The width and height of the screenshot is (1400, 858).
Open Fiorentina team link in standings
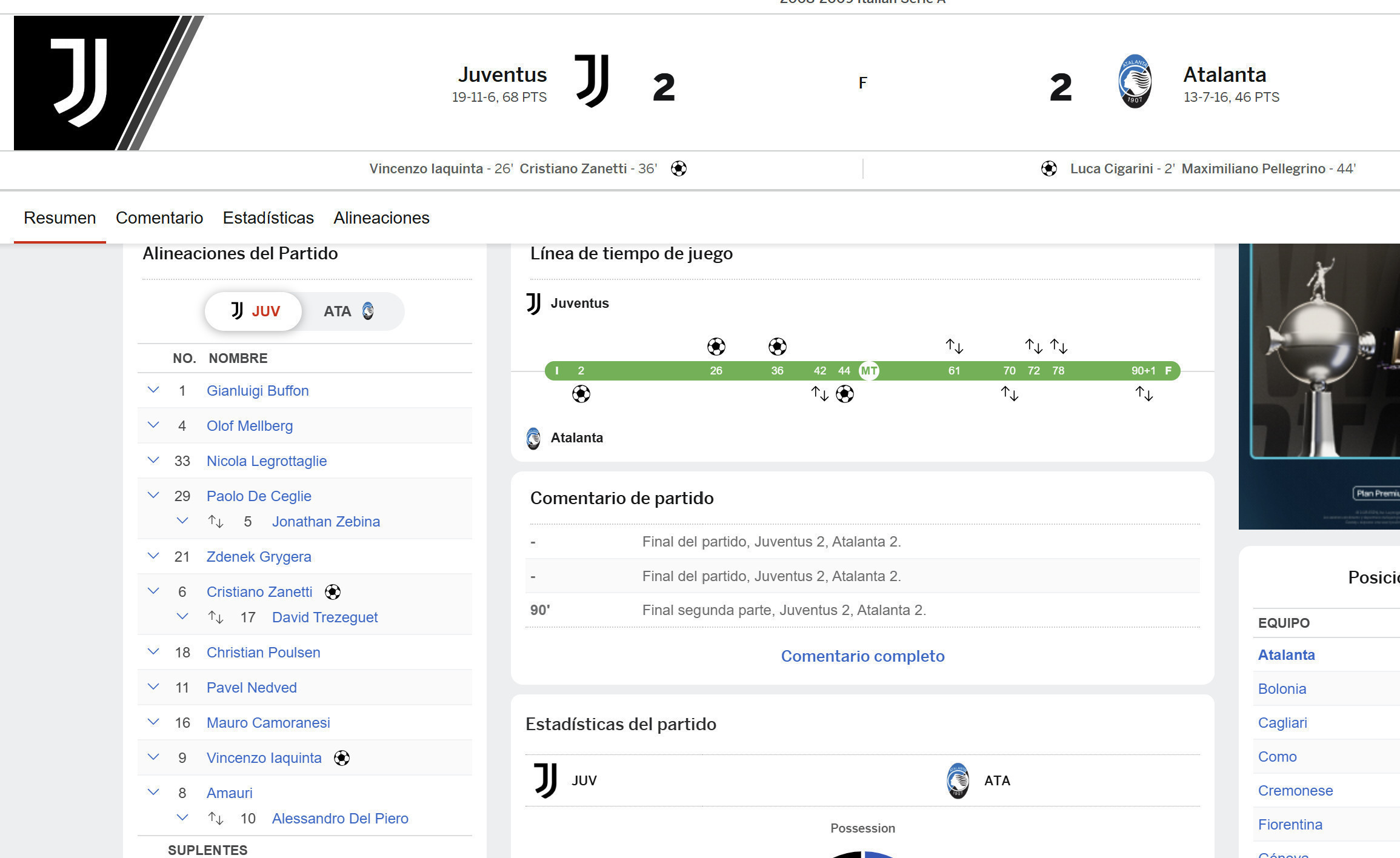[1290, 825]
